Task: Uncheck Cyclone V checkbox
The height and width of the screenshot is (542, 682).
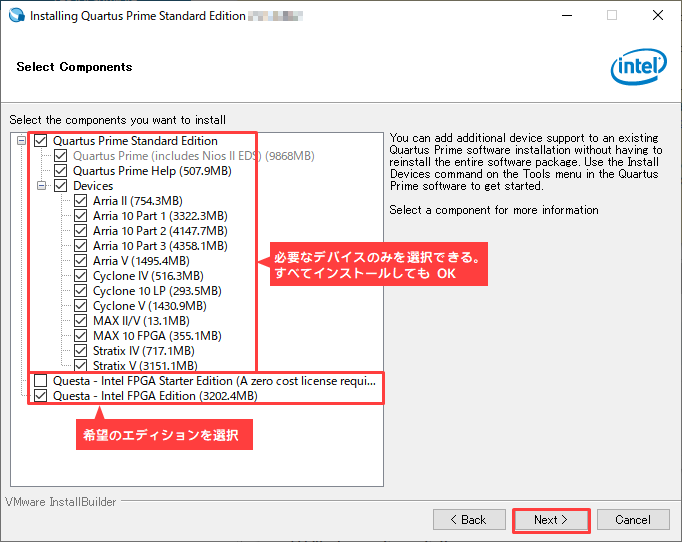Action: pyautogui.click(x=80, y=306)
